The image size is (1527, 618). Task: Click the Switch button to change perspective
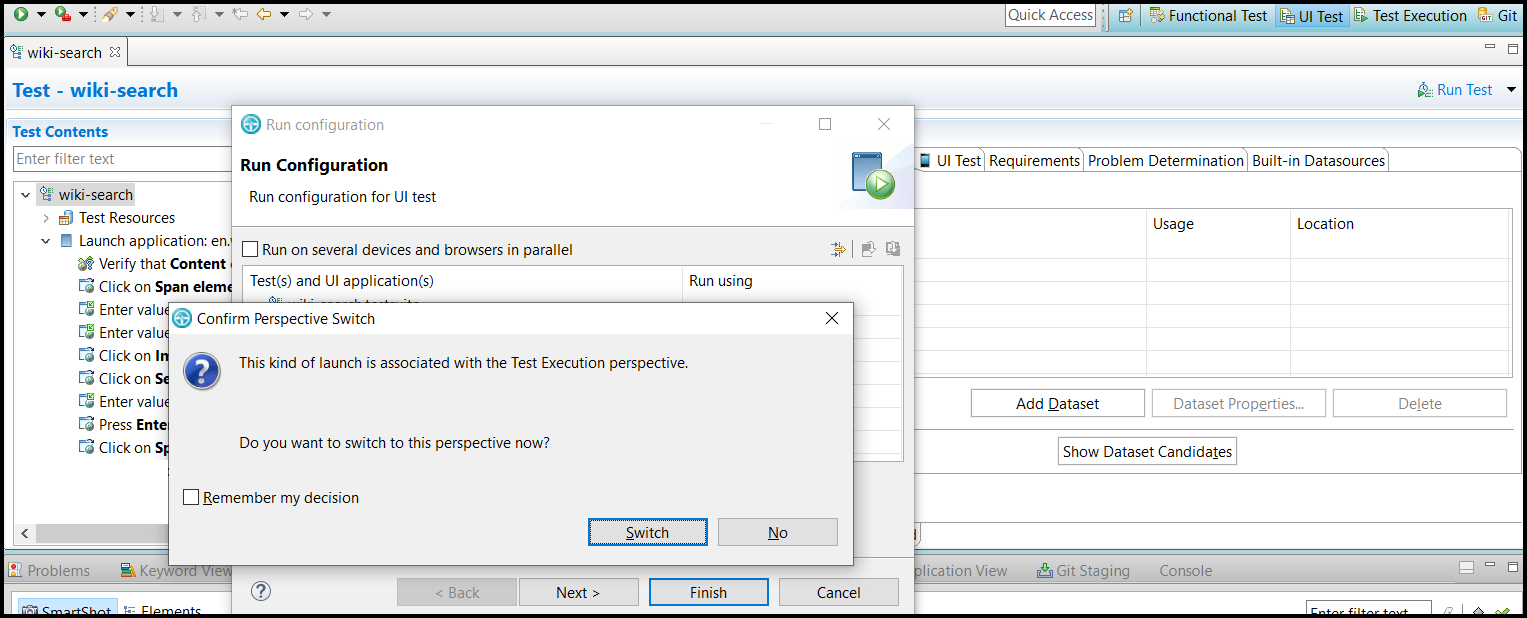[x=647, y=531]
